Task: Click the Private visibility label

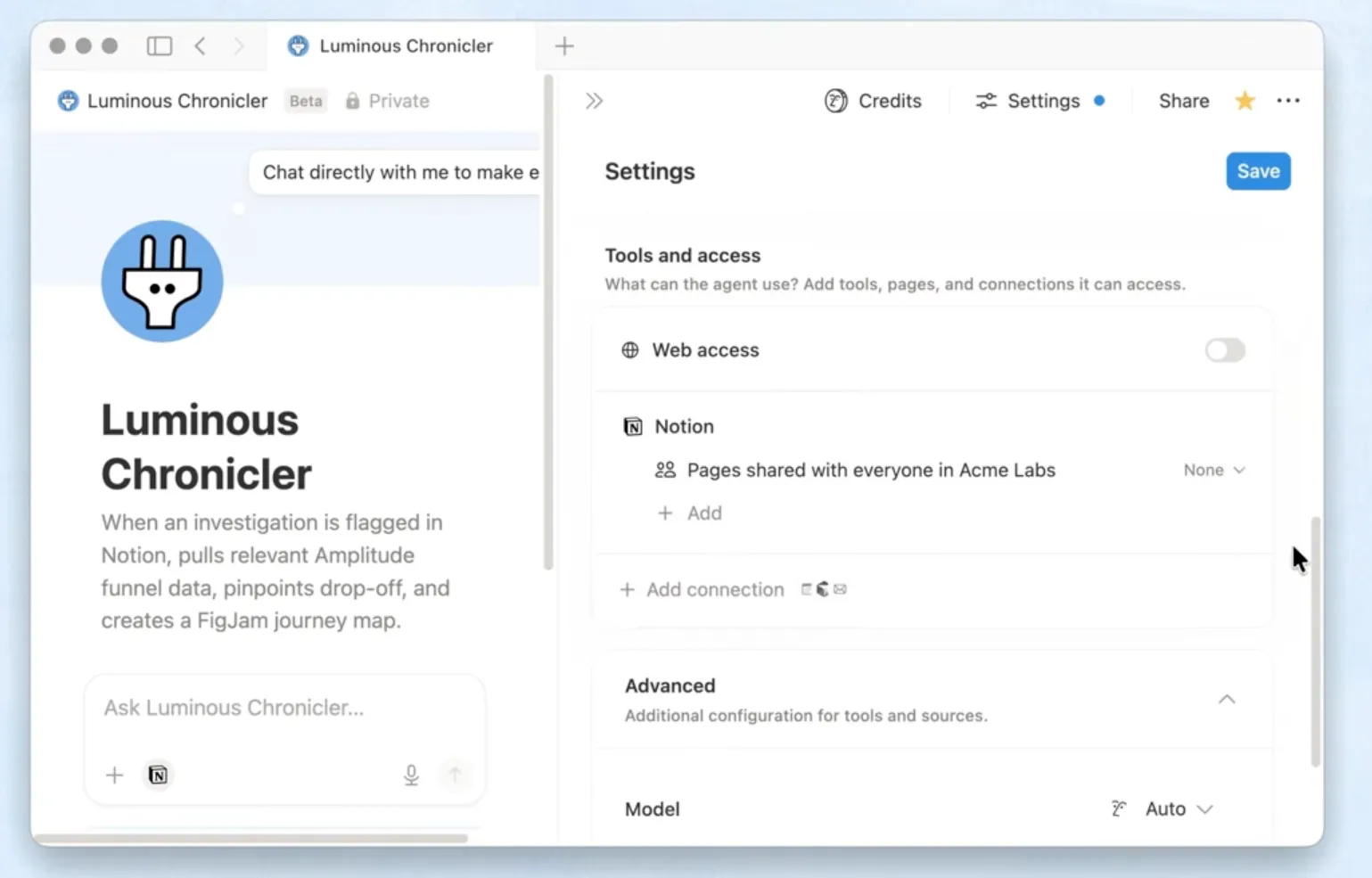Action: coord(388,101)
